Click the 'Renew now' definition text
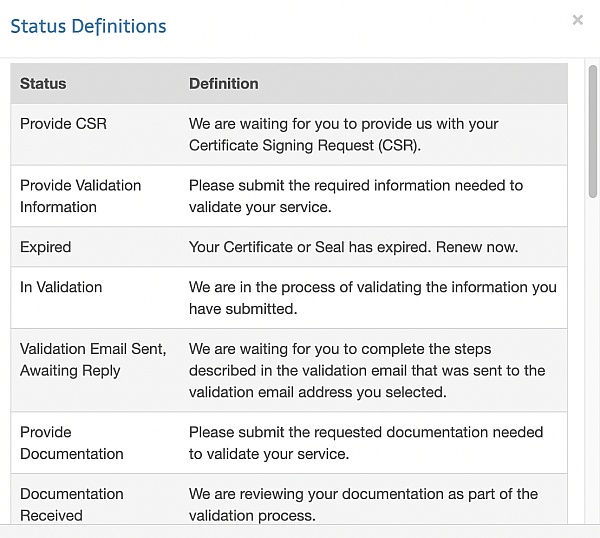Screen dimensions: 600x538 [353, 247]
